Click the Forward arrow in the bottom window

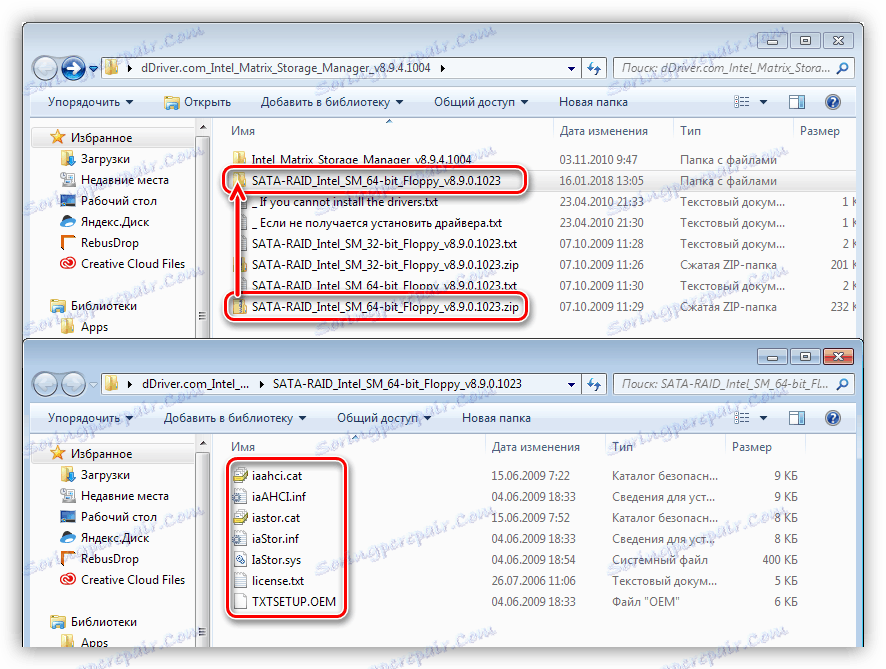(73, 384)
